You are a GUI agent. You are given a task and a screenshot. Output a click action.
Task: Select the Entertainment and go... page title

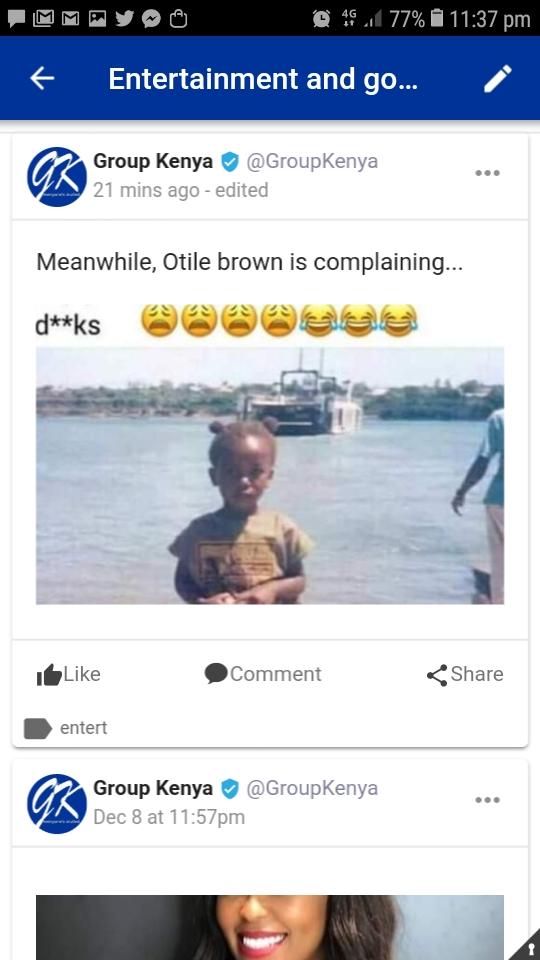coord(263,79)
